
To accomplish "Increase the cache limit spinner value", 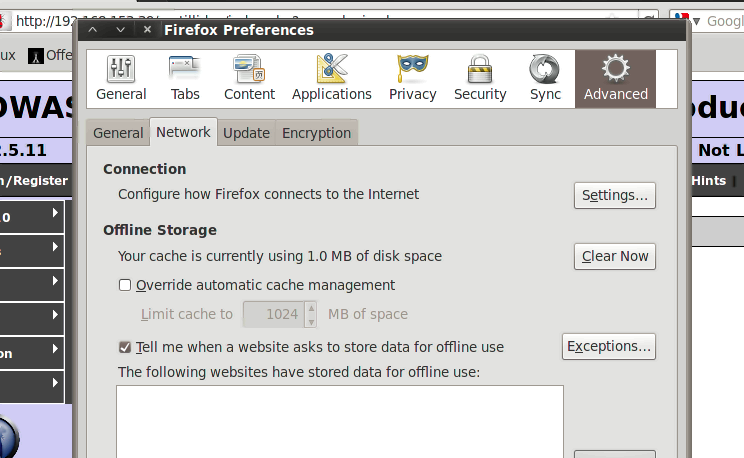I will click(x=311, y=308).
